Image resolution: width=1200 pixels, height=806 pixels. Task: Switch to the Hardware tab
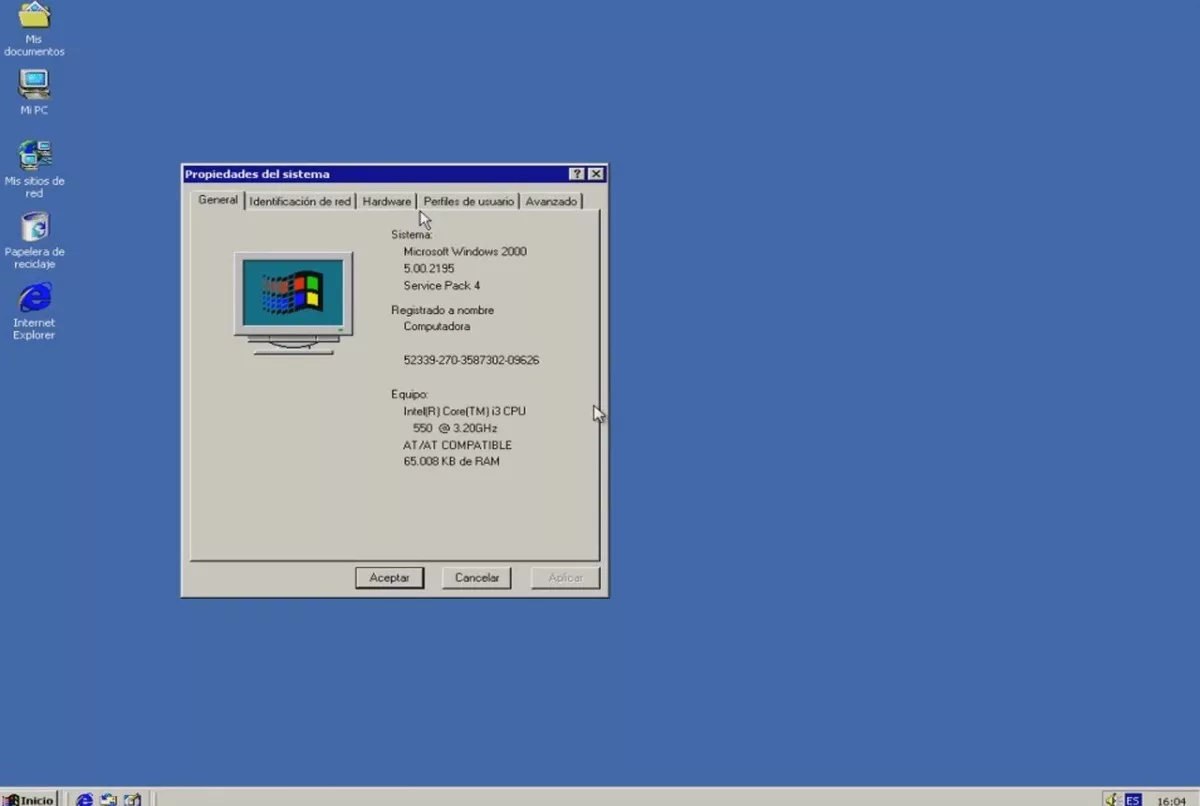tap(386, 201)
